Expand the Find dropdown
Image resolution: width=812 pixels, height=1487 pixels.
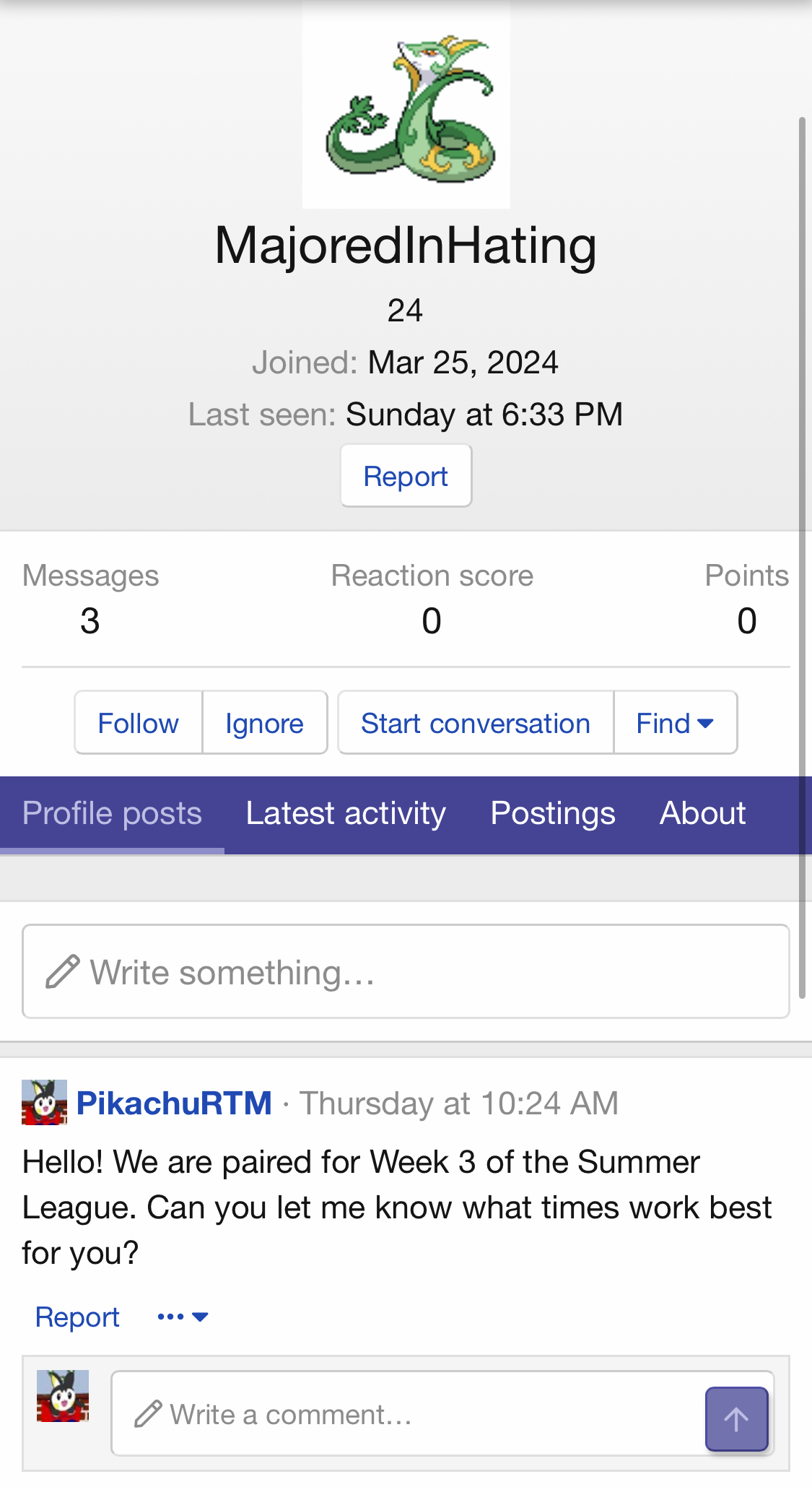point(674,723)
